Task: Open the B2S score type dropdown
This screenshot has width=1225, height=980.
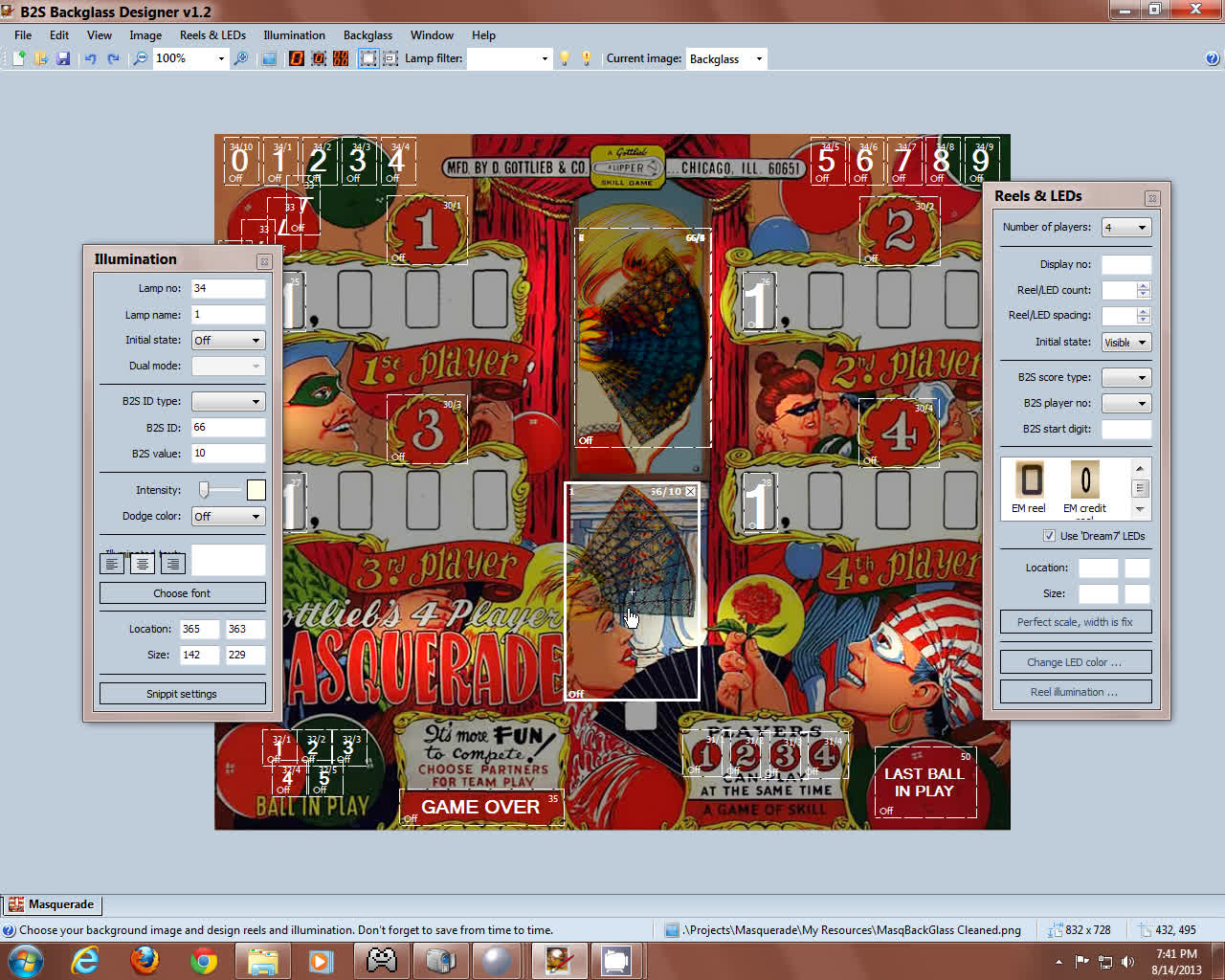Action: click(1126, 377)
